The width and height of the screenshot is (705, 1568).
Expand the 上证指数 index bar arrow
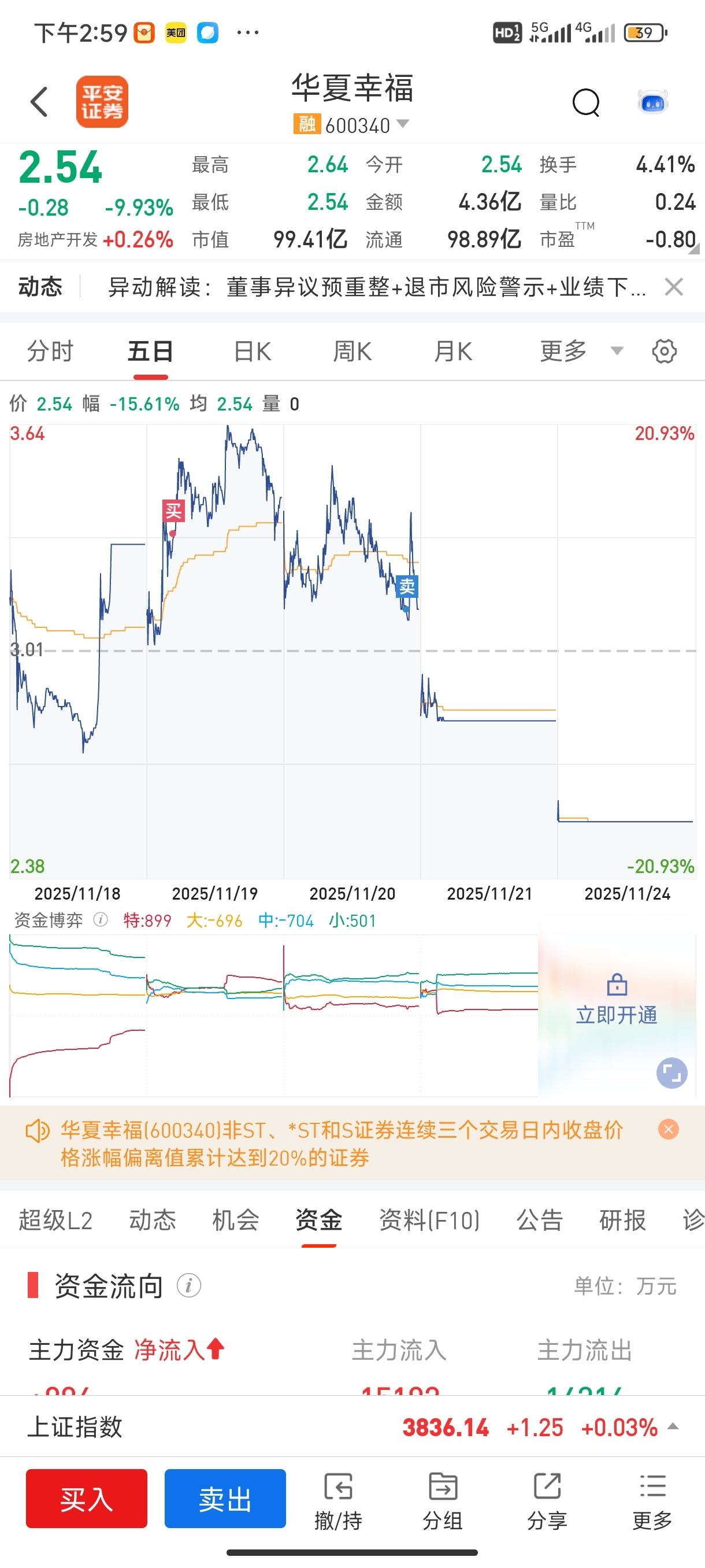click(673, 1426)
